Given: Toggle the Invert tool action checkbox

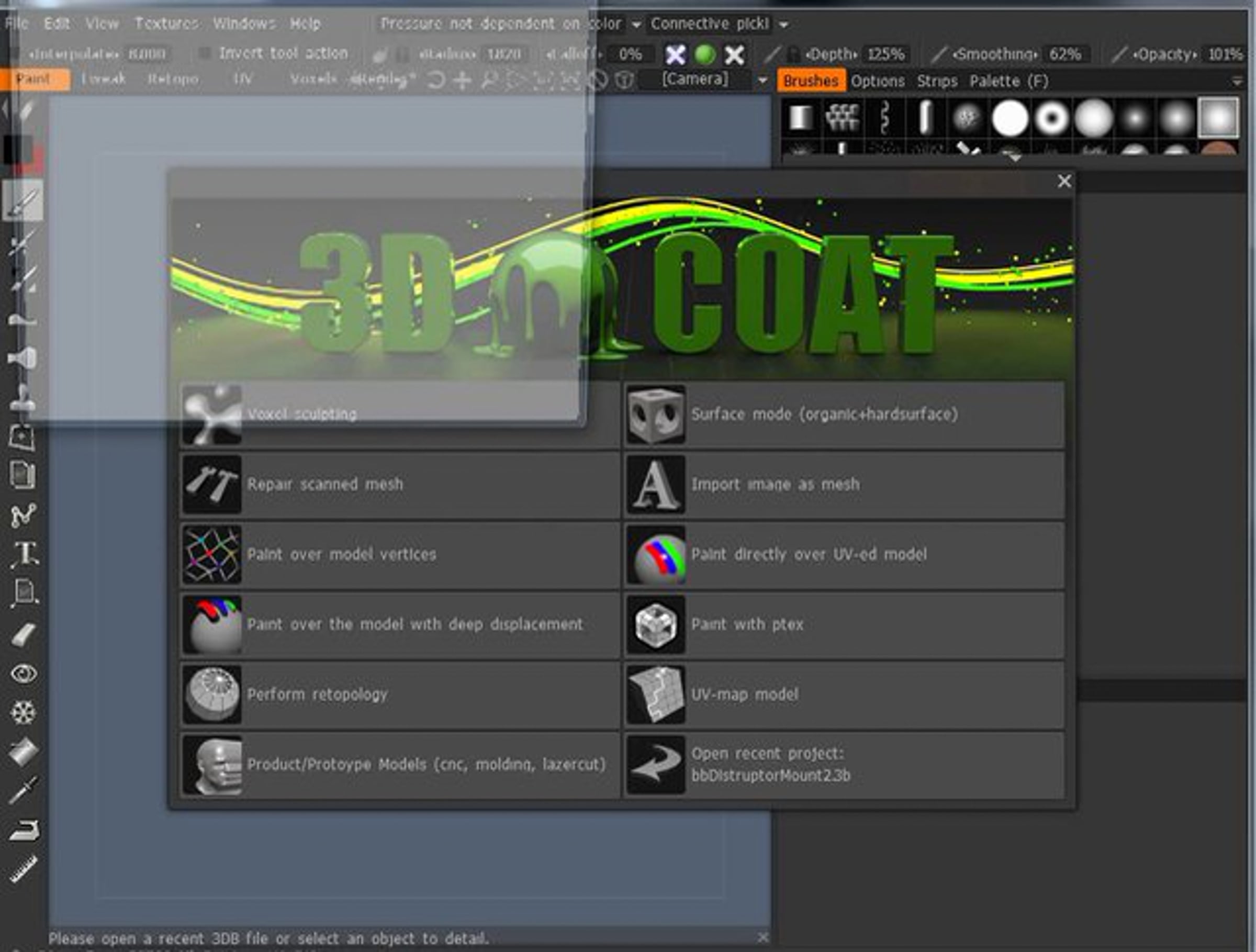Looking at the screenshot, I should point(205,54).
